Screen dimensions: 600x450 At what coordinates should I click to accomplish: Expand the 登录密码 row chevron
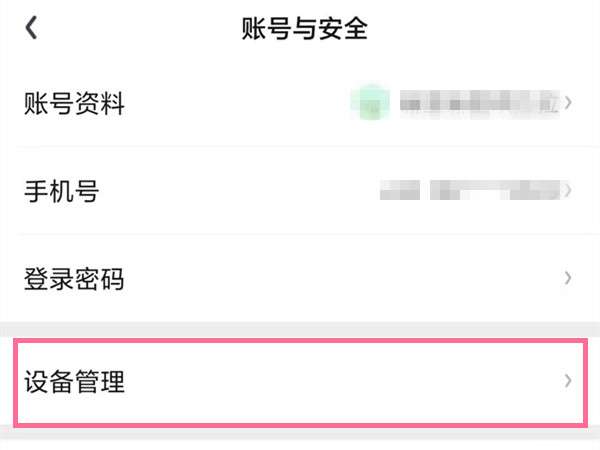[x=568, y=277]
